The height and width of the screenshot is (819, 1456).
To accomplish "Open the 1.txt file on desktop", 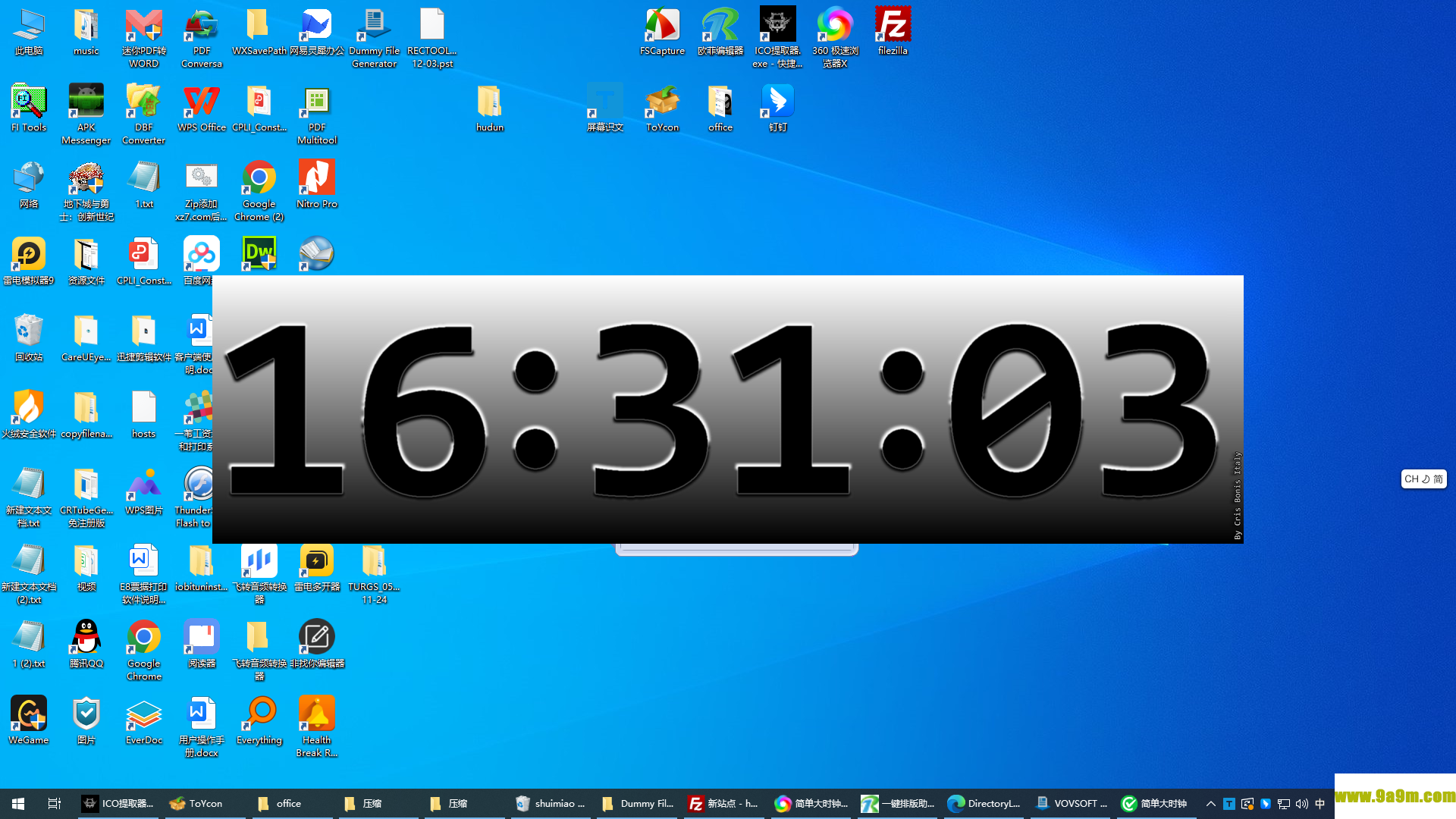I will click(x=143, y=185).
